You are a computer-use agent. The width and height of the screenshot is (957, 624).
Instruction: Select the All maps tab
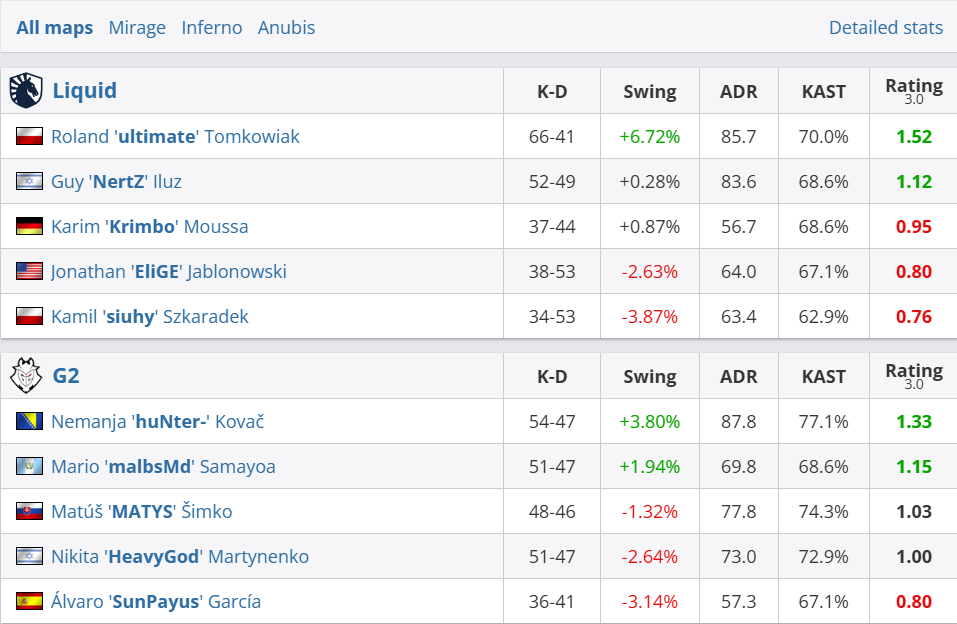(x=55, y=27)
